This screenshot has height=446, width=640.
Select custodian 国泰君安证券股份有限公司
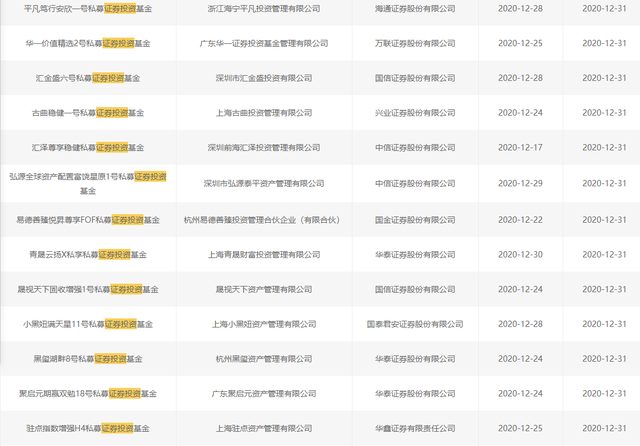coord(415,324)
